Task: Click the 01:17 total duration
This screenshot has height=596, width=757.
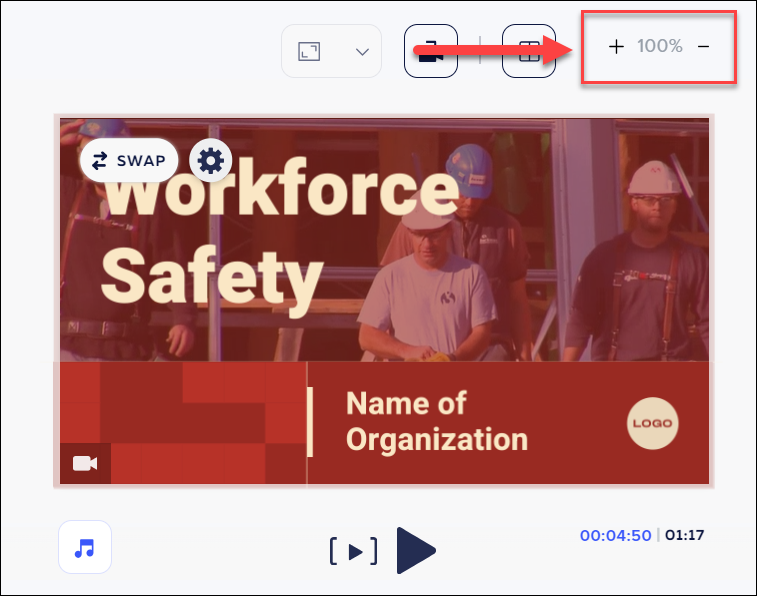Action: 685,536
